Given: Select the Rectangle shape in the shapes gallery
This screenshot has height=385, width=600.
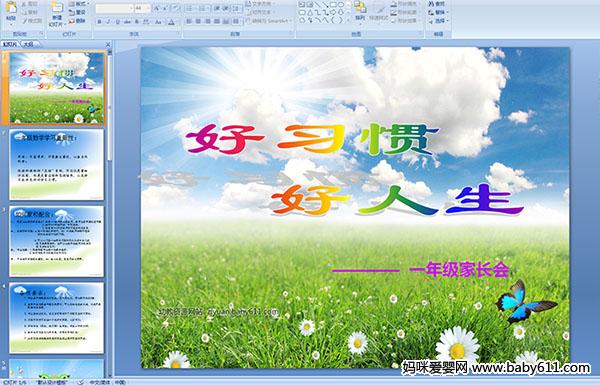Looking at the screenshot, I should 333,4.
